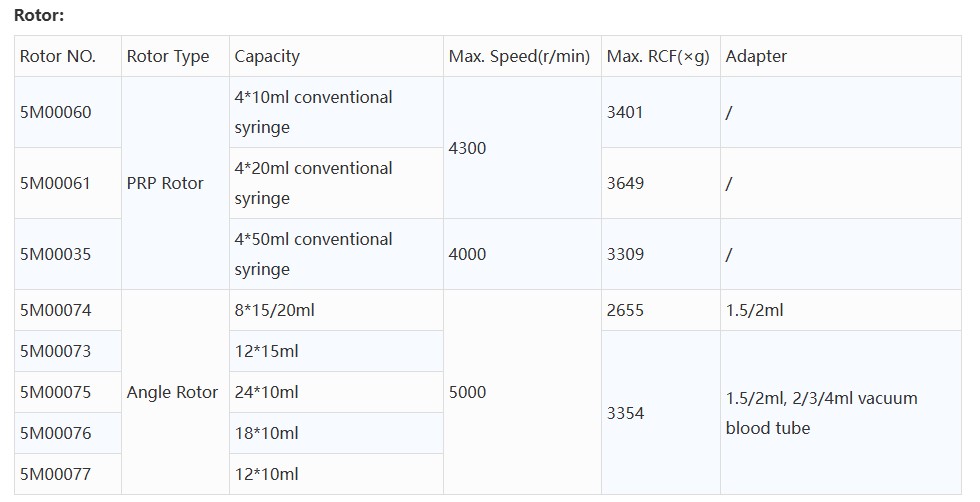Select the "vacuum blood tube" adapter cell
Image resolution: width=980 pixels, height=502 pixels.
coord(821,413)
